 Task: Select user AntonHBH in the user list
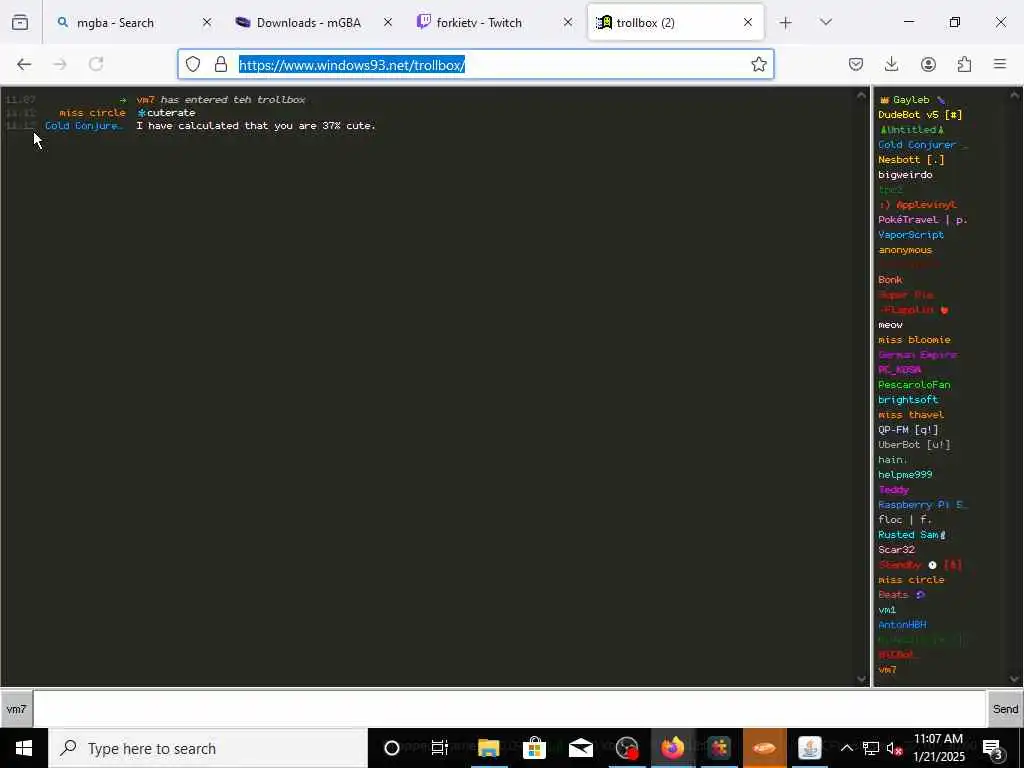coord(903,625)
